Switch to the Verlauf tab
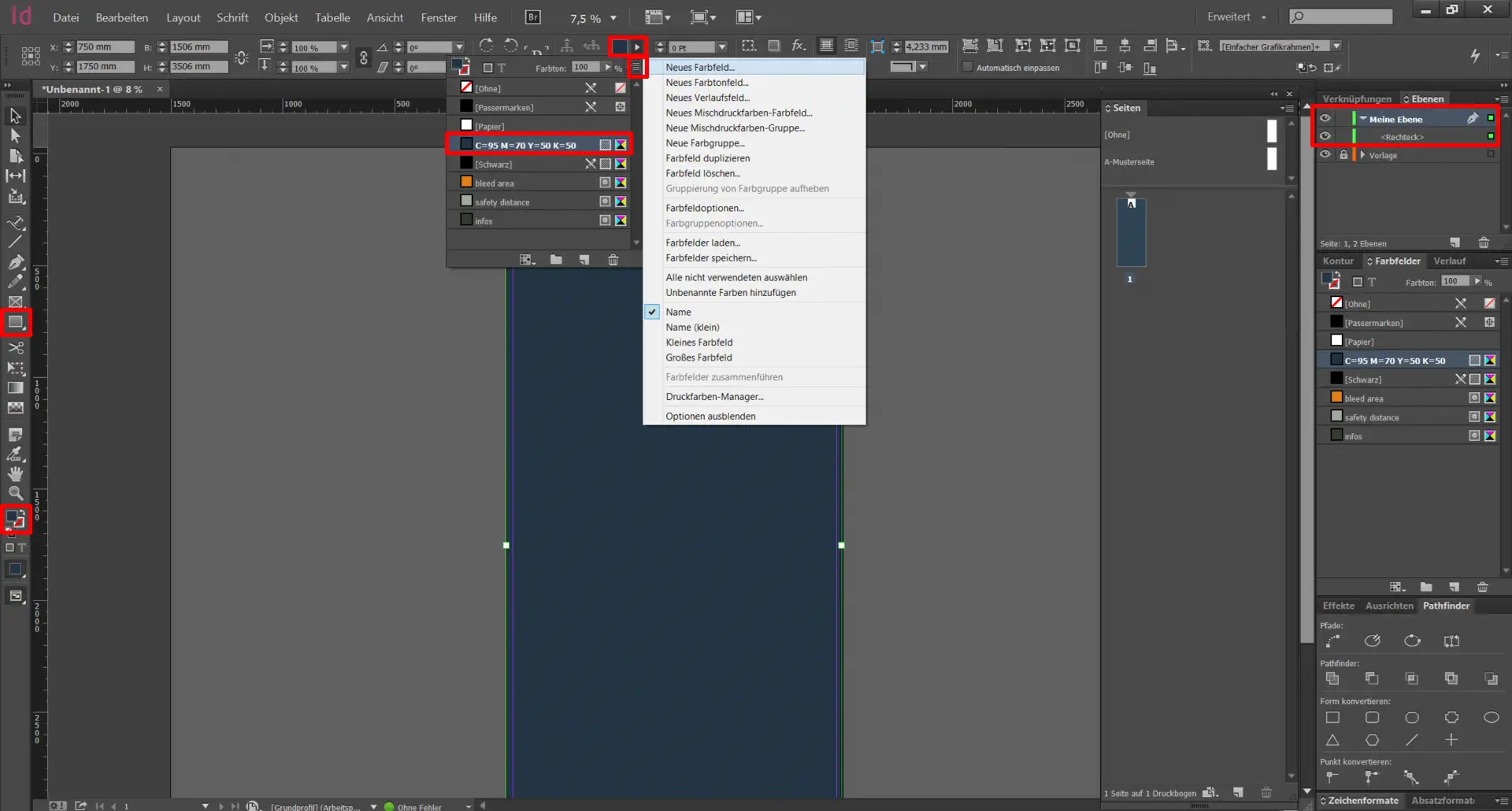Viewport: 1512px width, 811px height. pyautogui.click(x=1449, y=261)
